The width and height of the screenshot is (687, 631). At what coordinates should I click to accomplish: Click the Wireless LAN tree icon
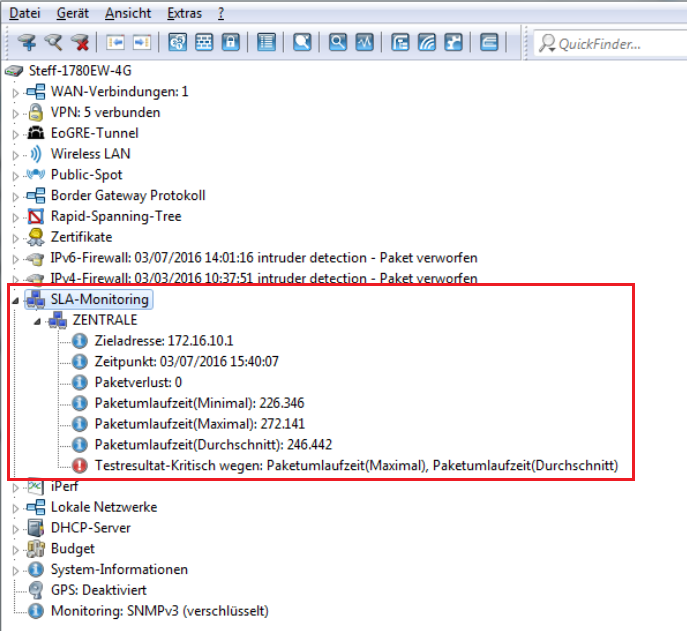click(x=36, y=154)
